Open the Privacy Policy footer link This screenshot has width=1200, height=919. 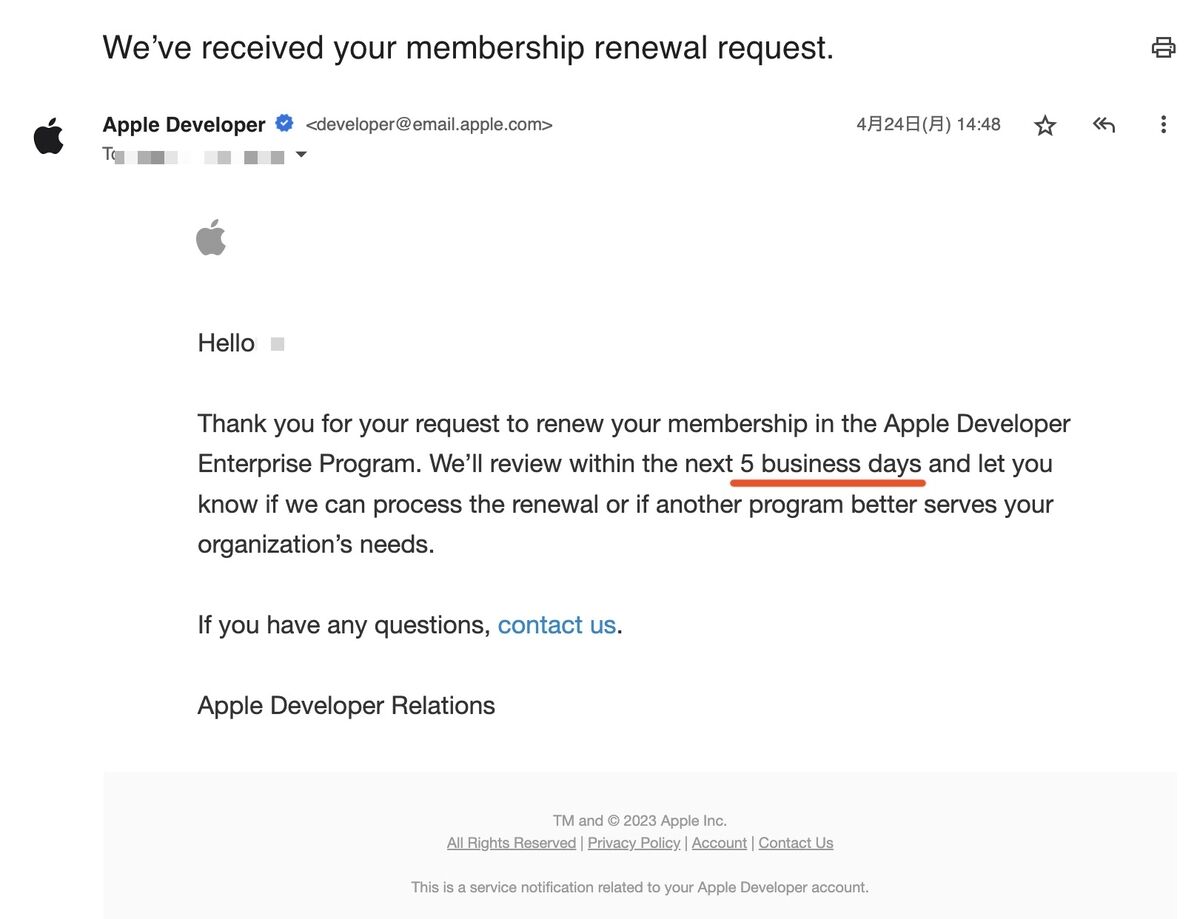[634, 843]
